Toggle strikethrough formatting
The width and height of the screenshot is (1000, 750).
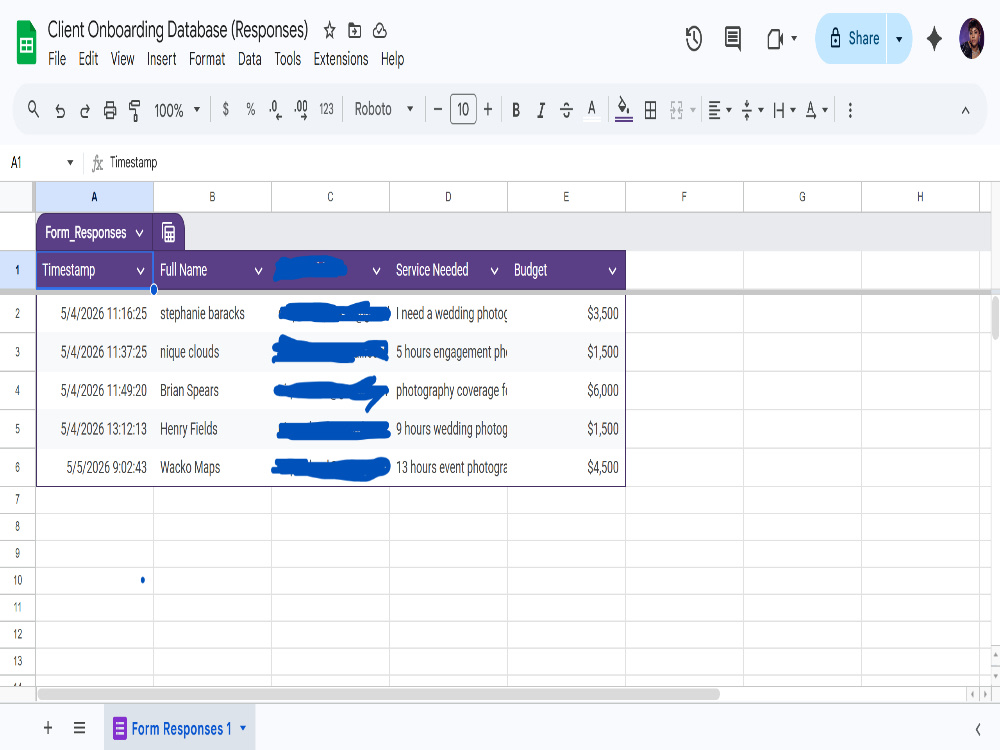point(566,110)
